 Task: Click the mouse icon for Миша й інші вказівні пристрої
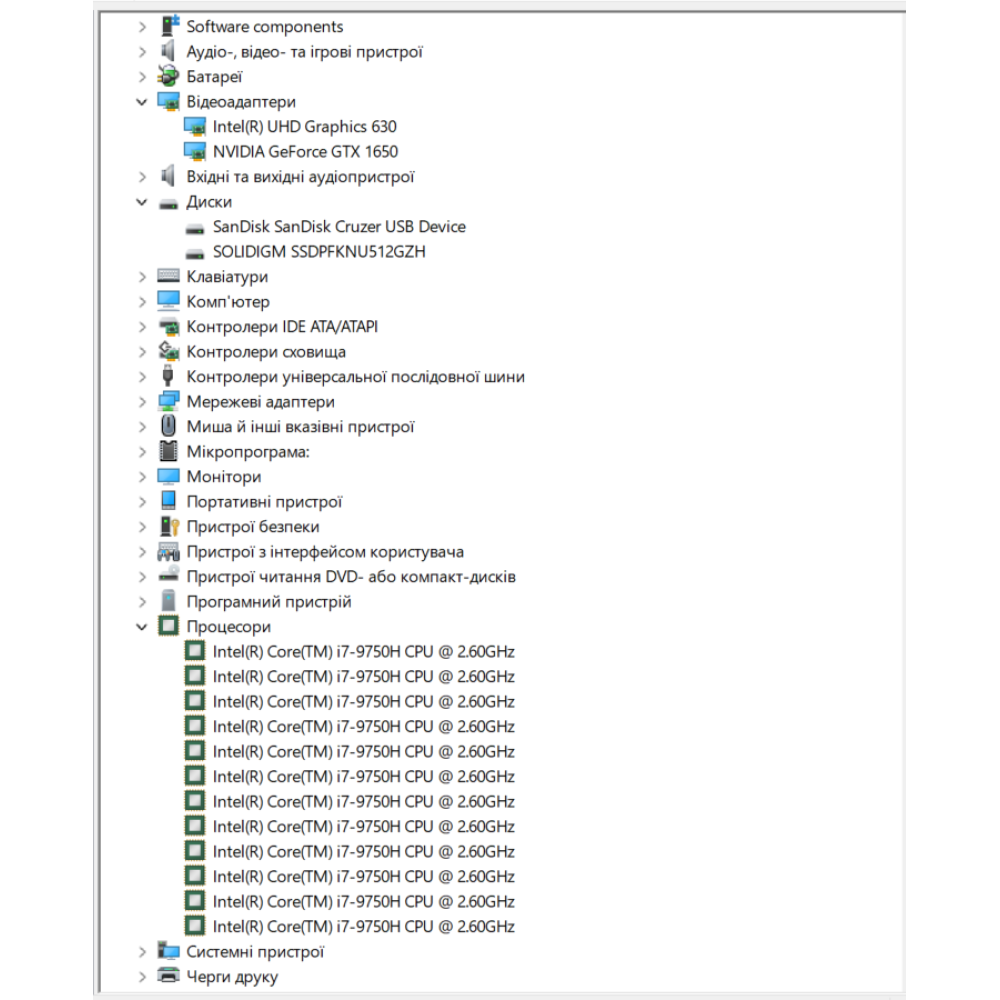pos(168,426)
